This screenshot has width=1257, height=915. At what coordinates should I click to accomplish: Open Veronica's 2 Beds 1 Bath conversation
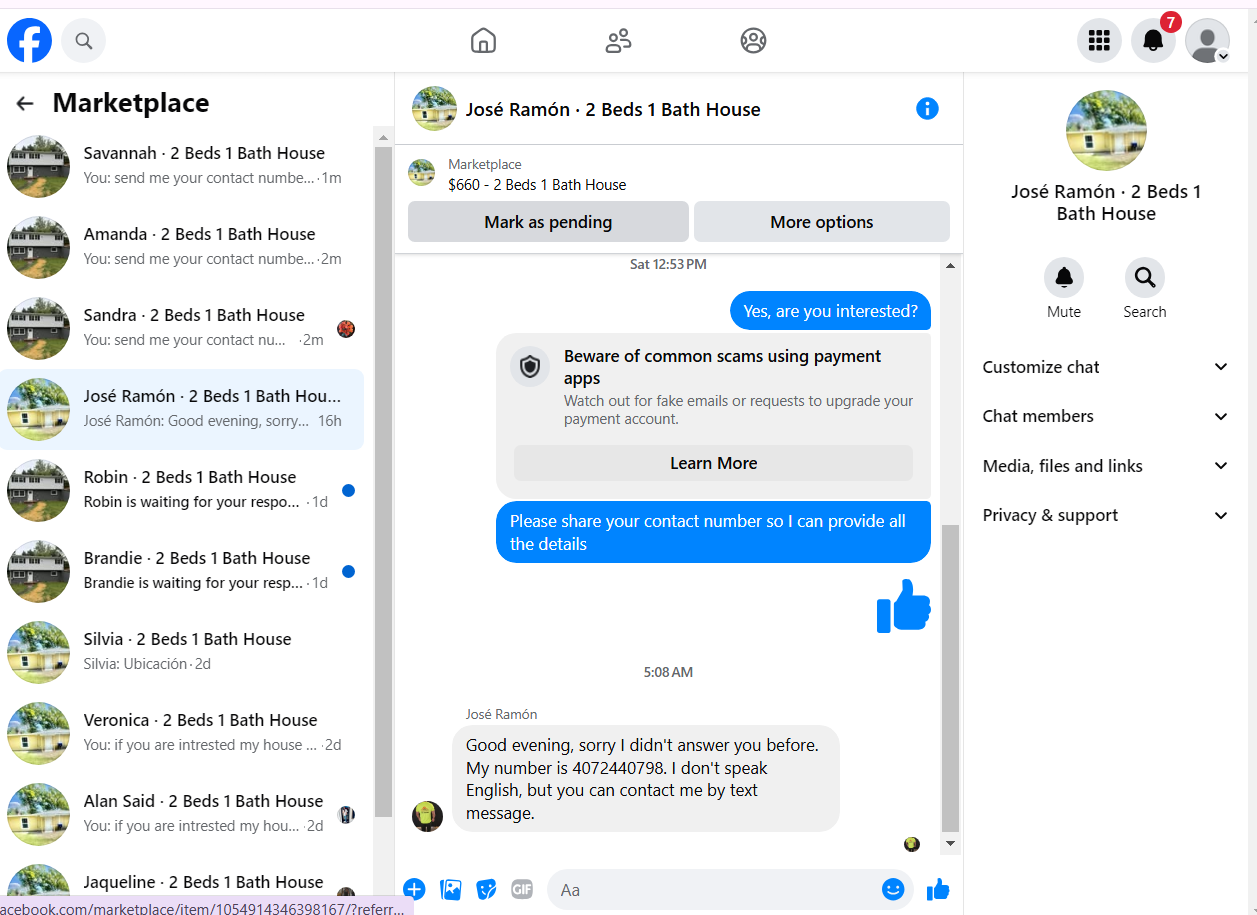tap(182, 733)
